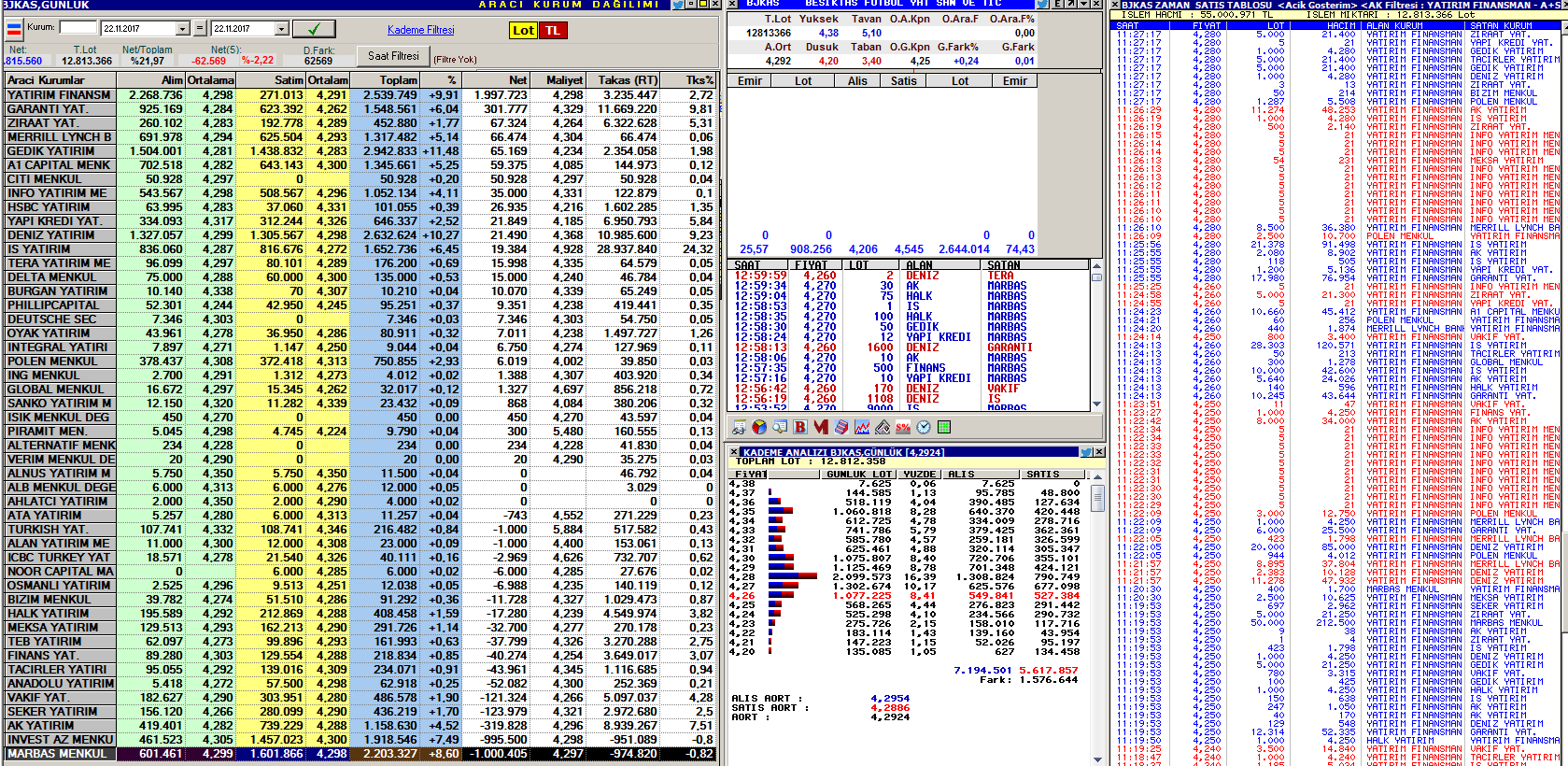Click the Tks% column header
Viewport: 1568px width, 766px height.
pos(688,80)
